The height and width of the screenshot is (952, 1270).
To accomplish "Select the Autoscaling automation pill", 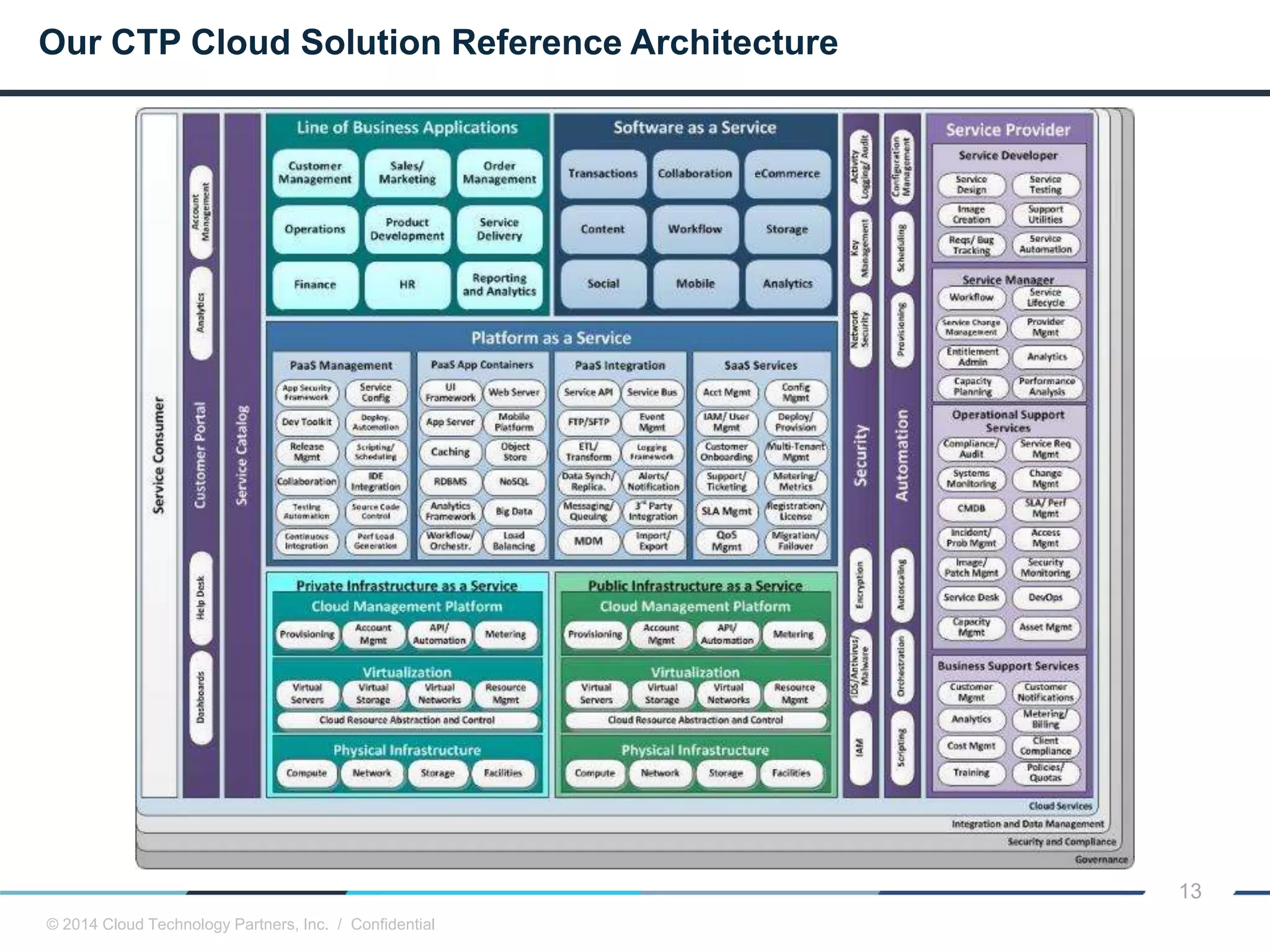I will tap(901, 584).
